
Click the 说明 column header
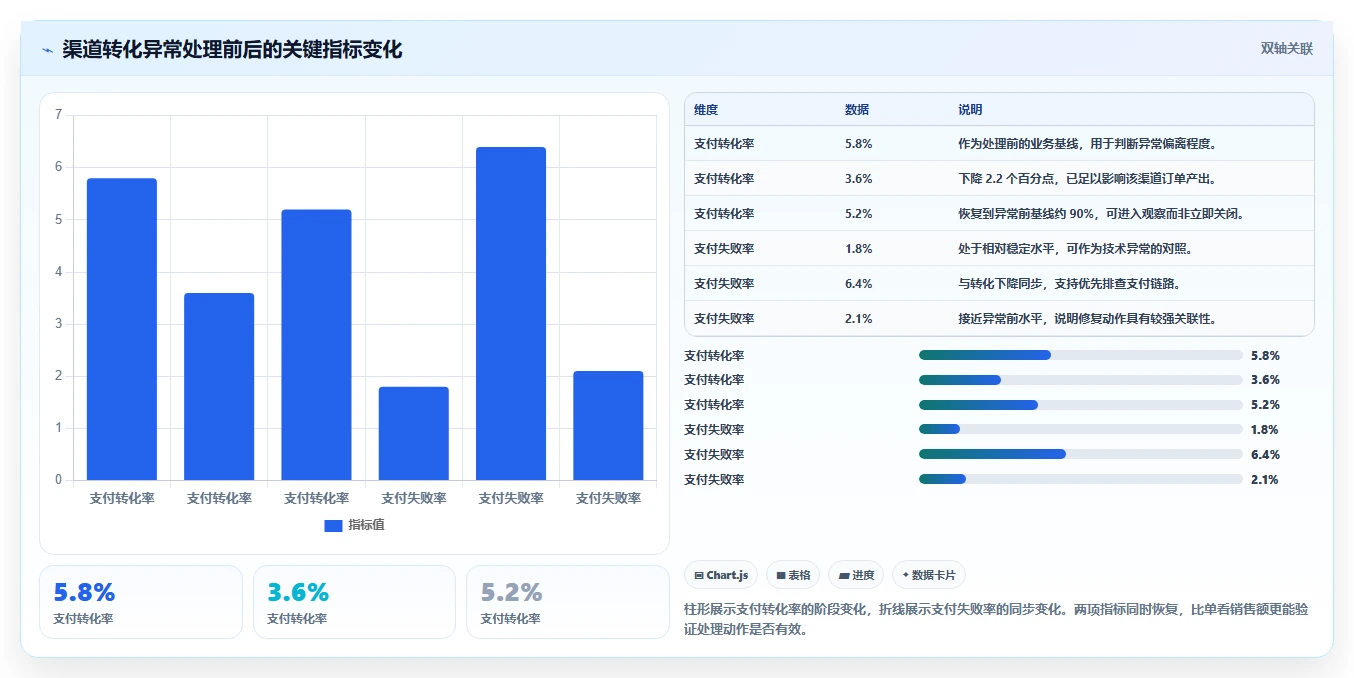[970, 110]
